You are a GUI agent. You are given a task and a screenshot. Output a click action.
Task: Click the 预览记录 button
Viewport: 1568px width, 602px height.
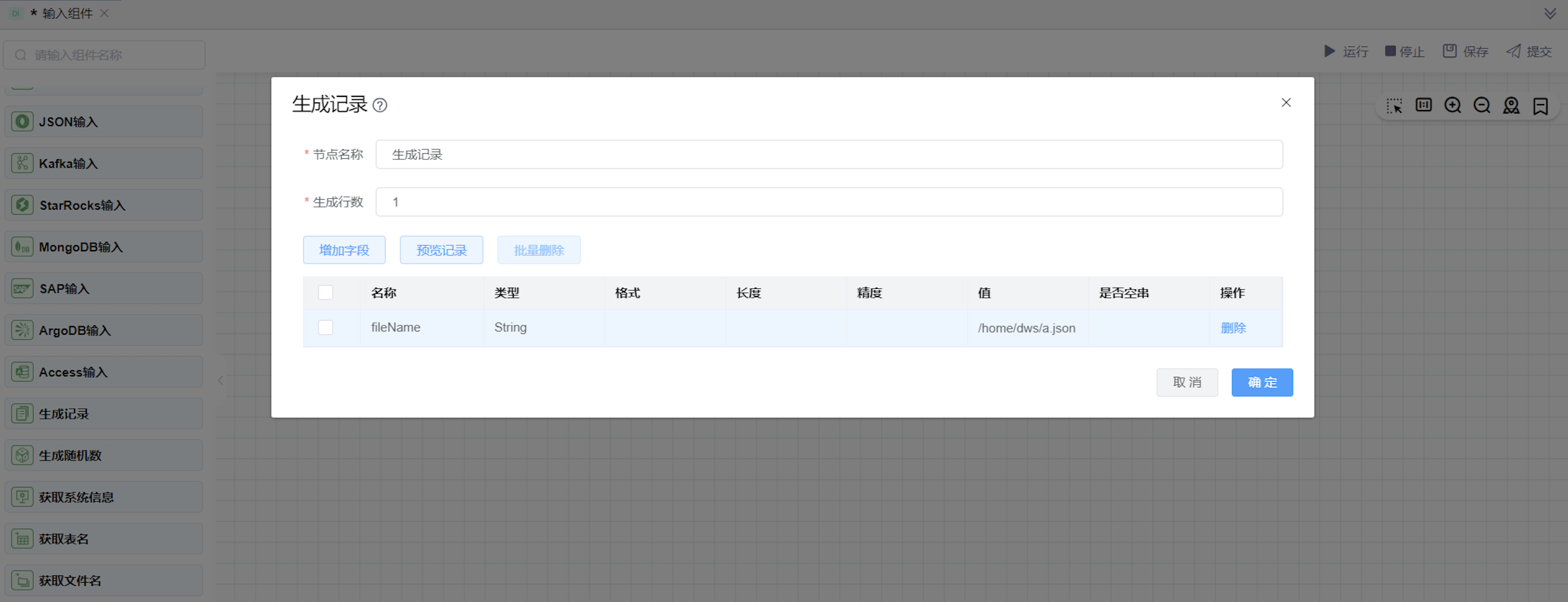[x=442, y=250]
